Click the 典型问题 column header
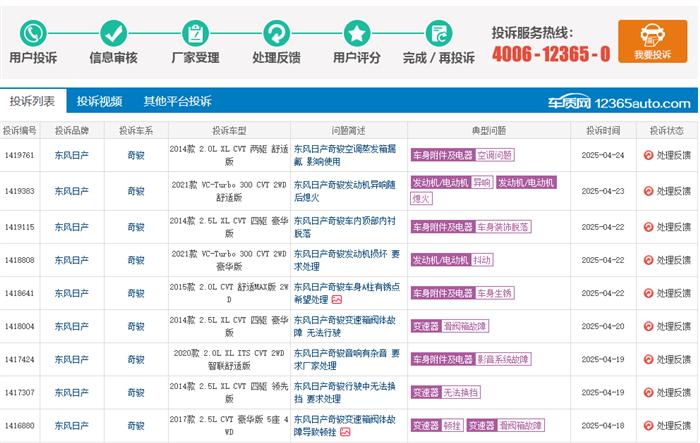Screen dimensions: 700x443 tap(489, 130)
